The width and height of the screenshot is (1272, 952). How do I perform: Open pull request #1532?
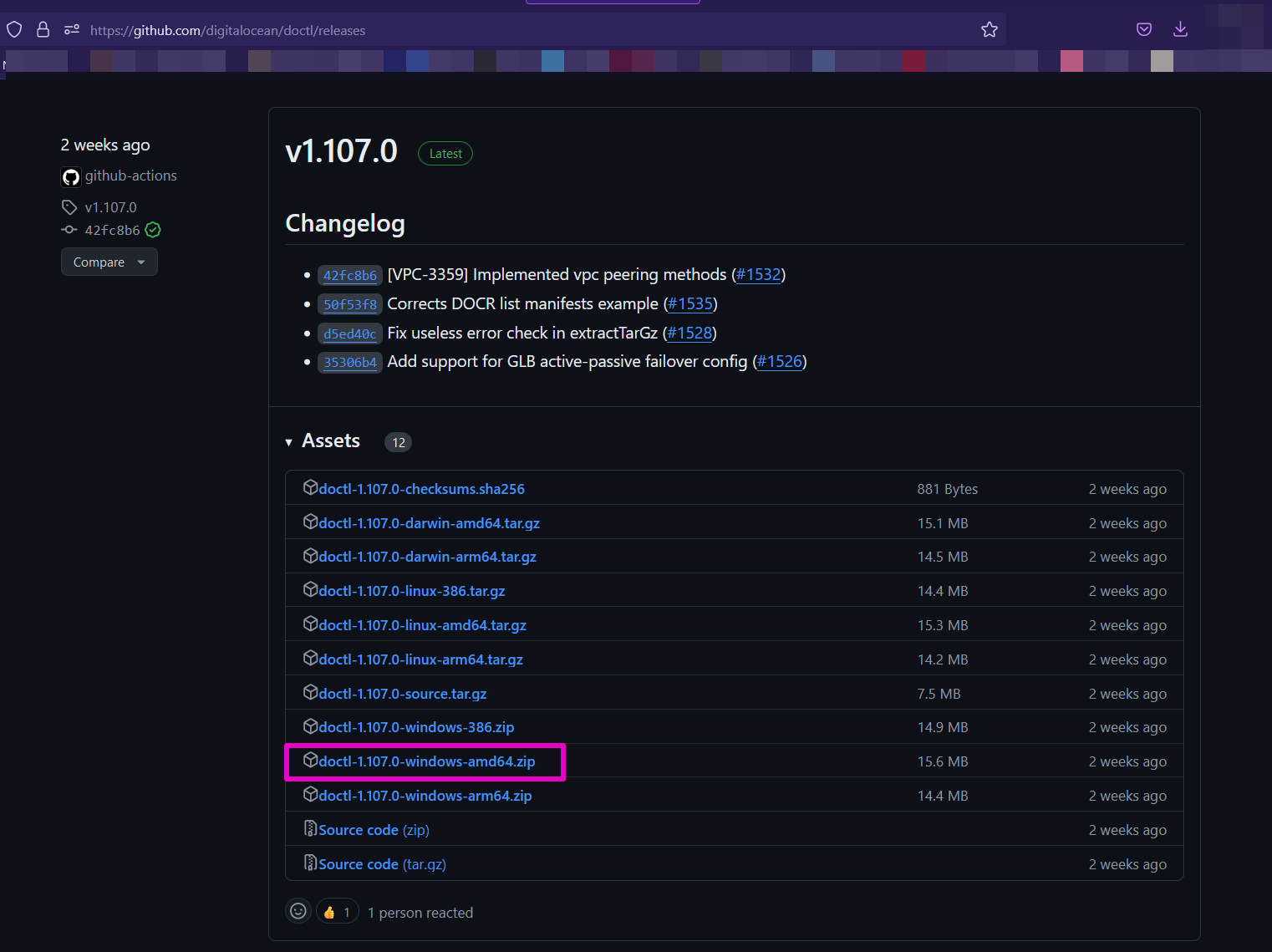759,275
